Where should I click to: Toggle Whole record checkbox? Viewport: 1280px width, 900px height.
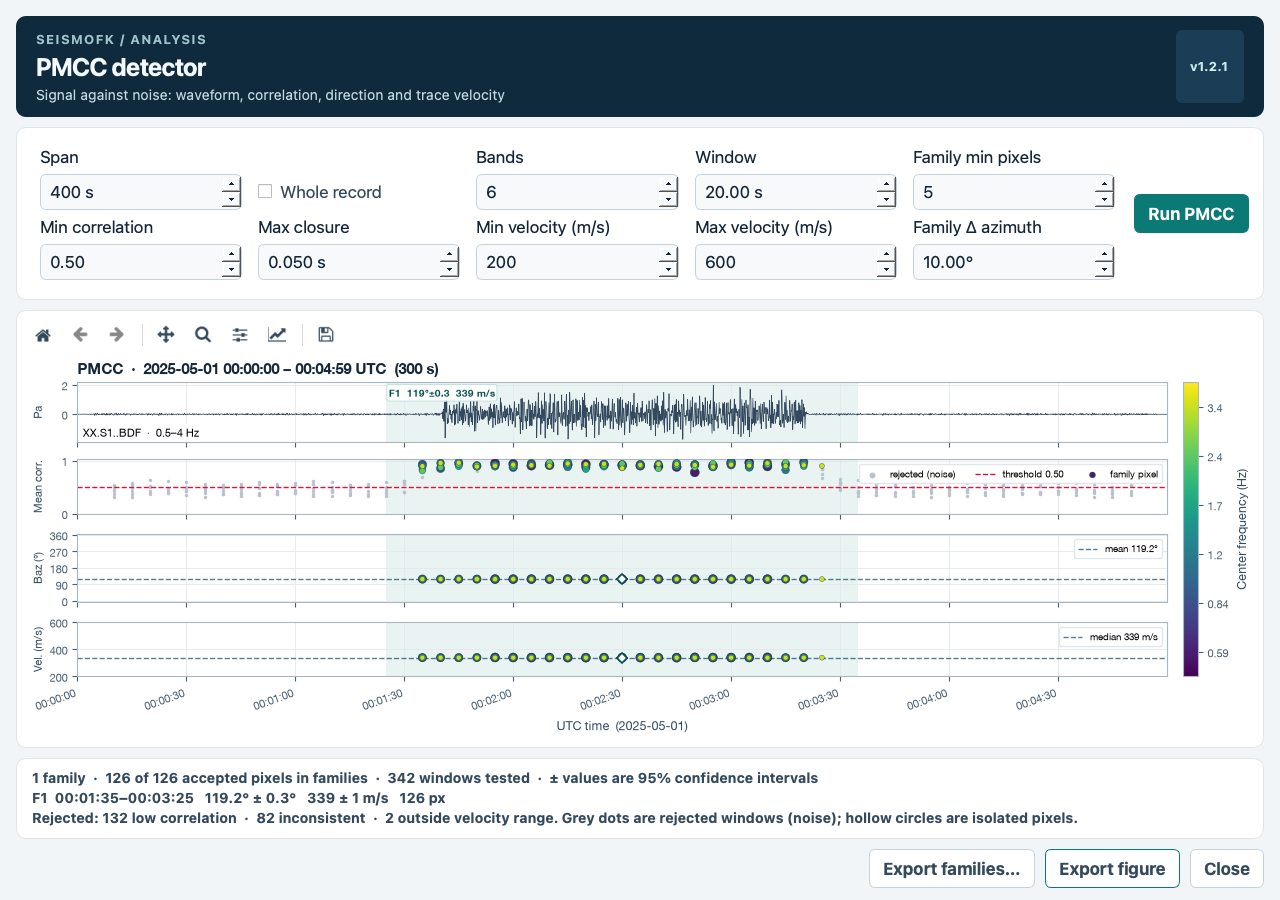(265, 191)
